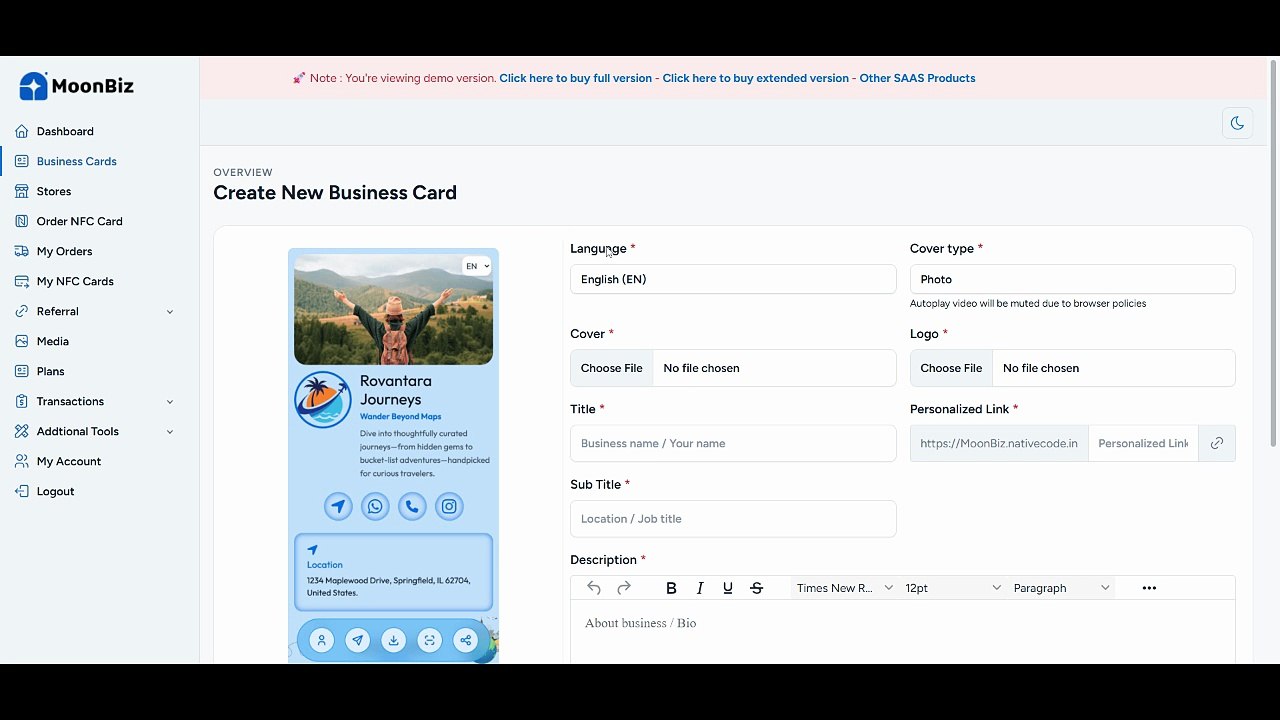Click the Location card in preview

click(393, 572)
